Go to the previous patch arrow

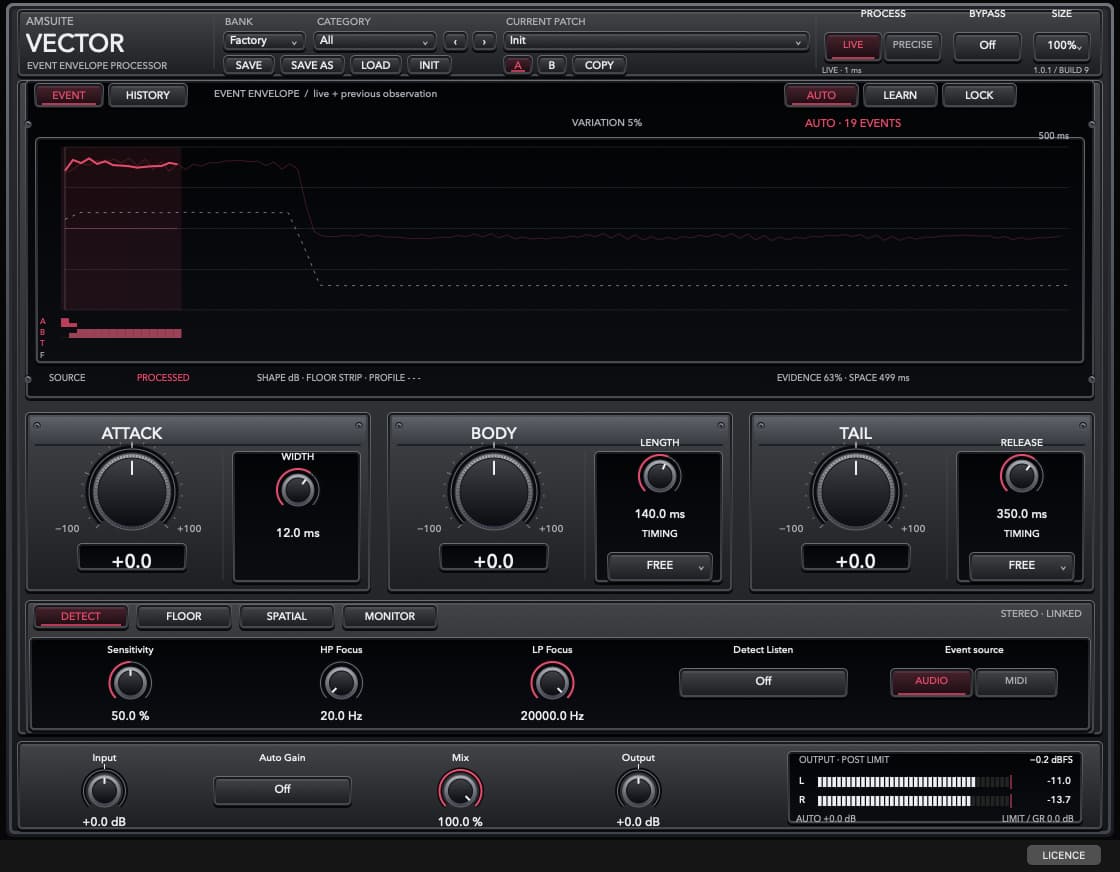click(x=455, y=41)
